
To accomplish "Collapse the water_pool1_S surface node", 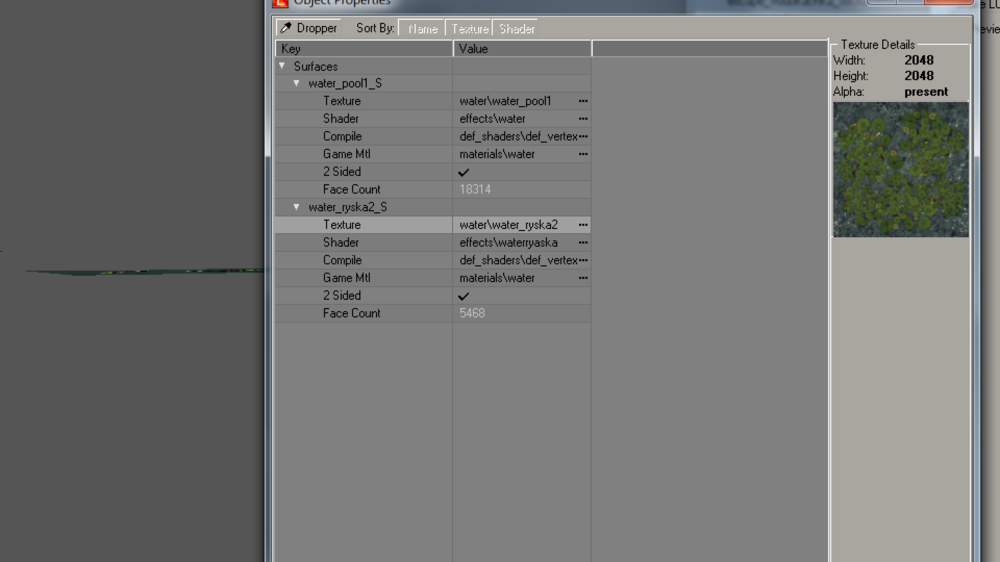I will pos(297,83).
